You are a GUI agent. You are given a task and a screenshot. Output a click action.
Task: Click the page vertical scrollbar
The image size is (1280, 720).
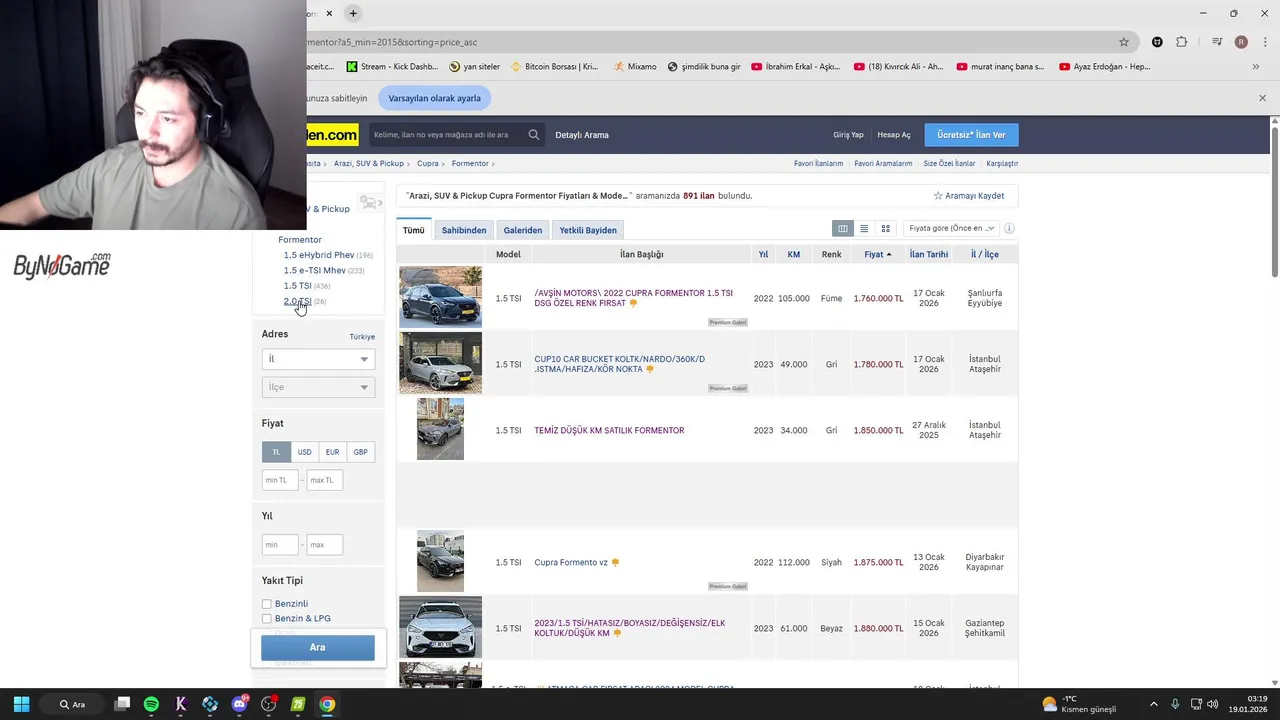[x=1274, y=200]
